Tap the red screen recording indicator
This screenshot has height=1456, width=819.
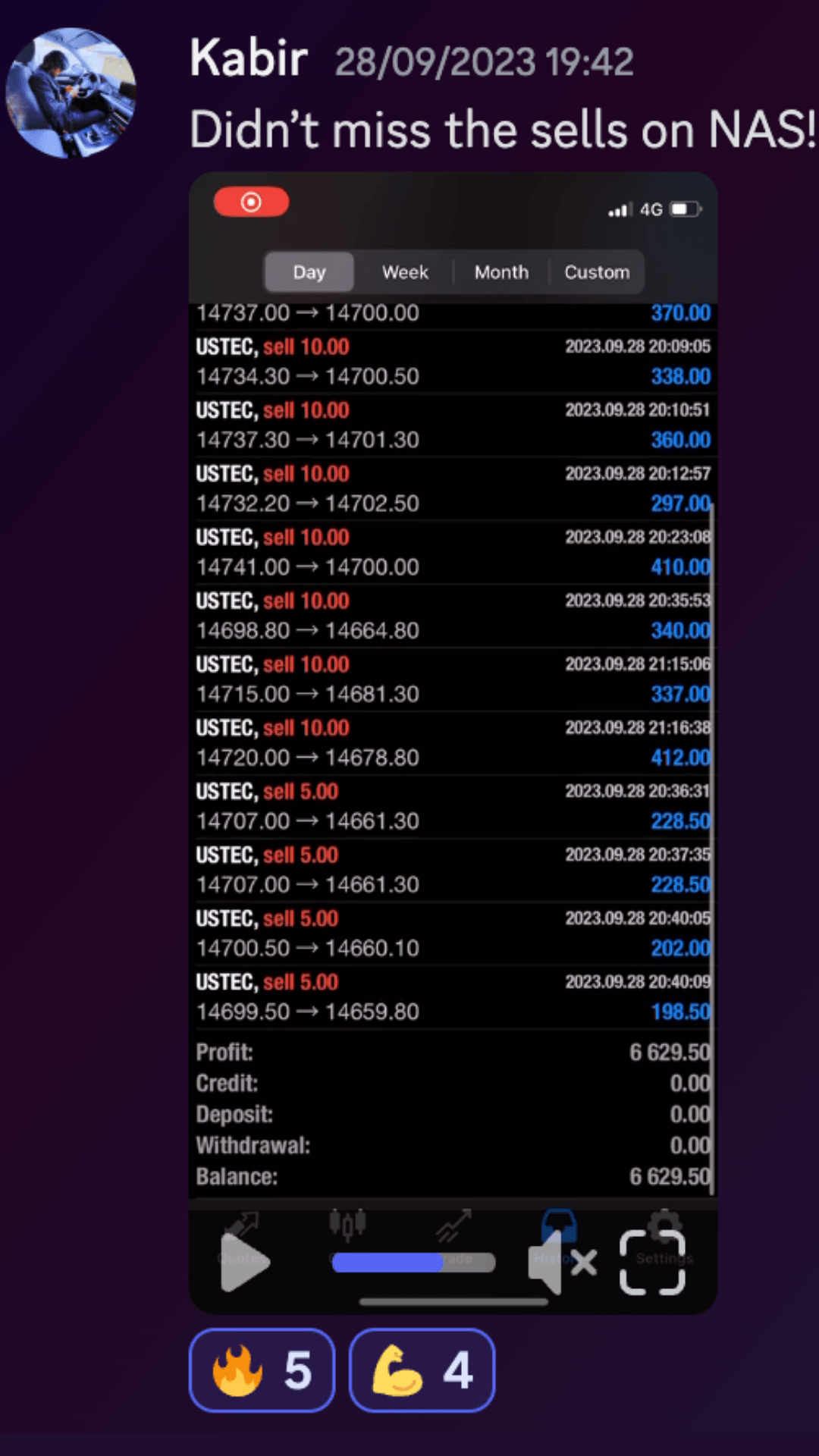point(251,202)
